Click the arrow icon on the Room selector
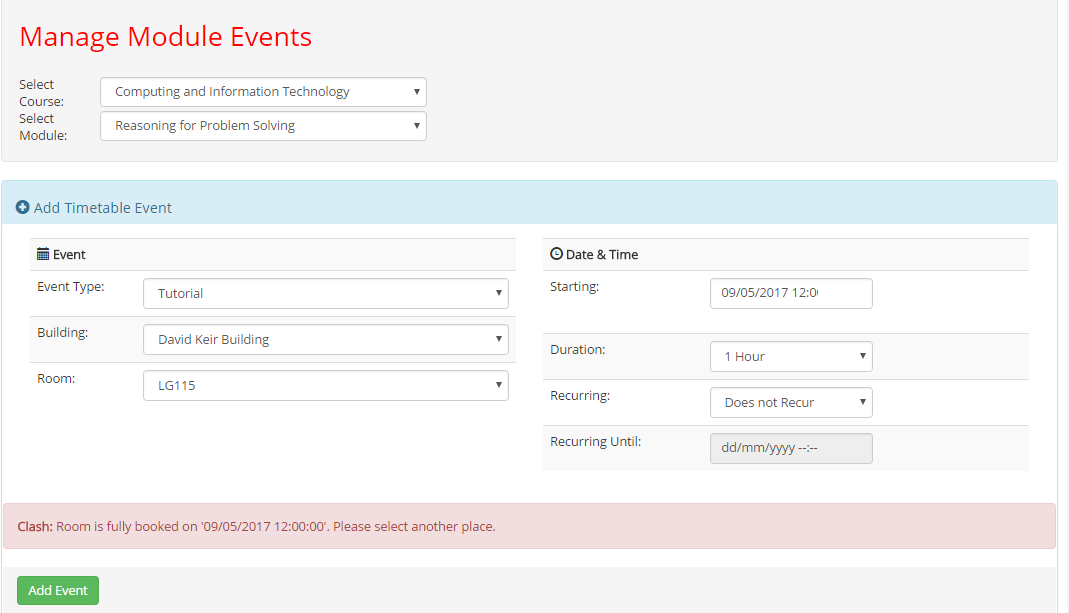 point(498,385)
